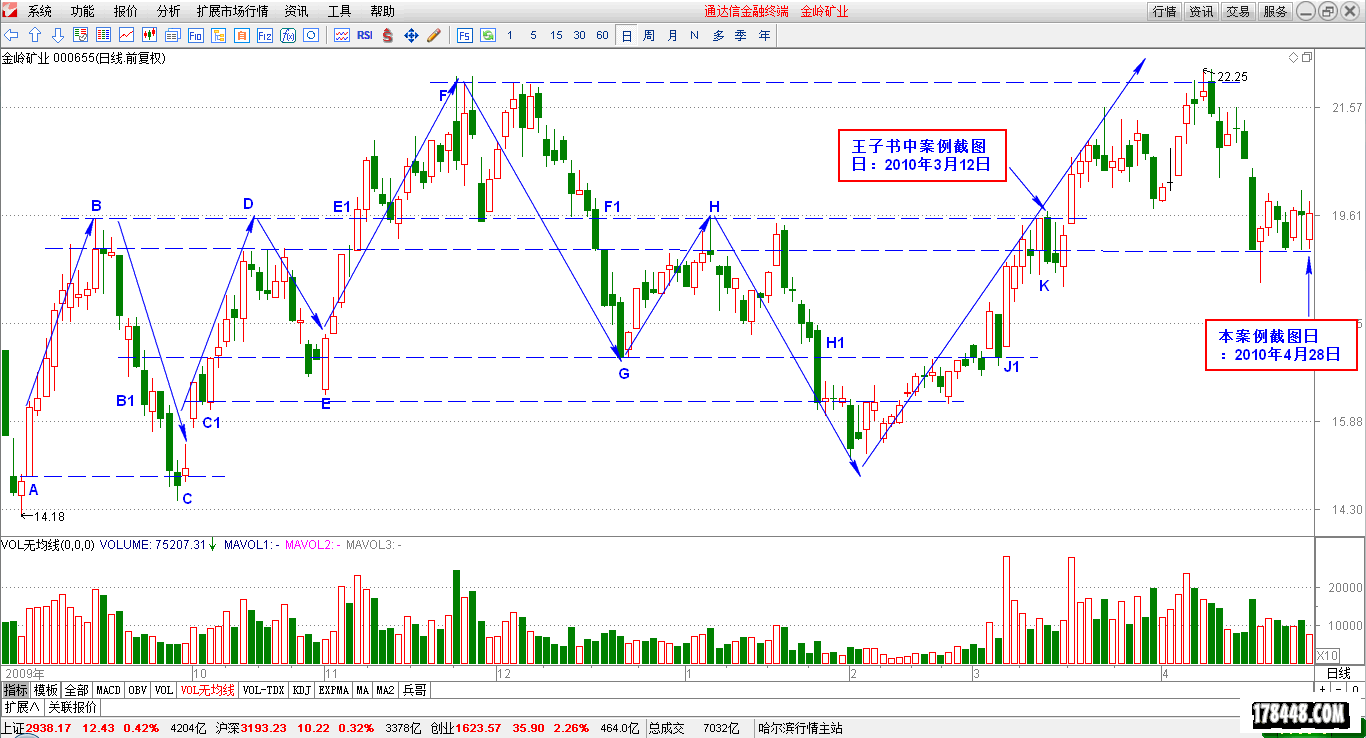Open the intraday line chart icon

point(127,35)
